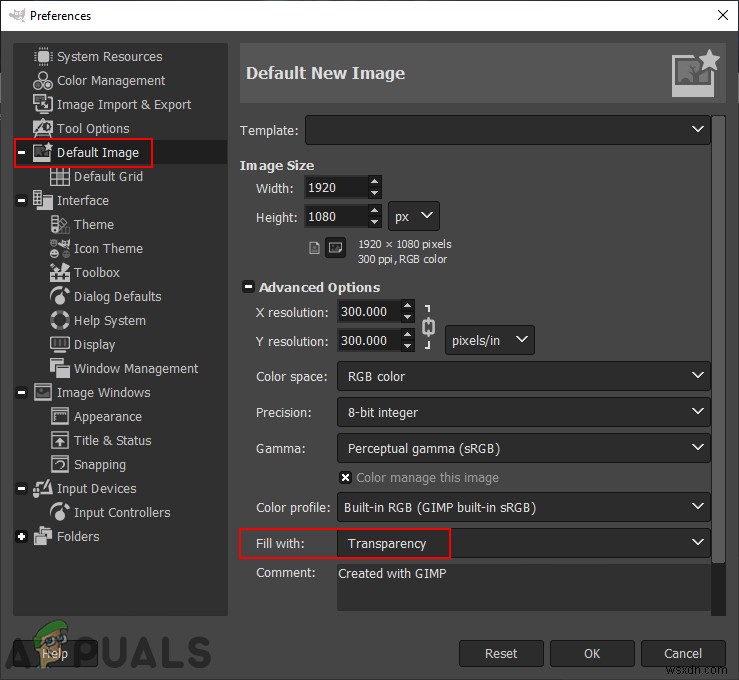Select Tool Options preferences page
Viewport: 739px width, 680px height.
[93, 128]
